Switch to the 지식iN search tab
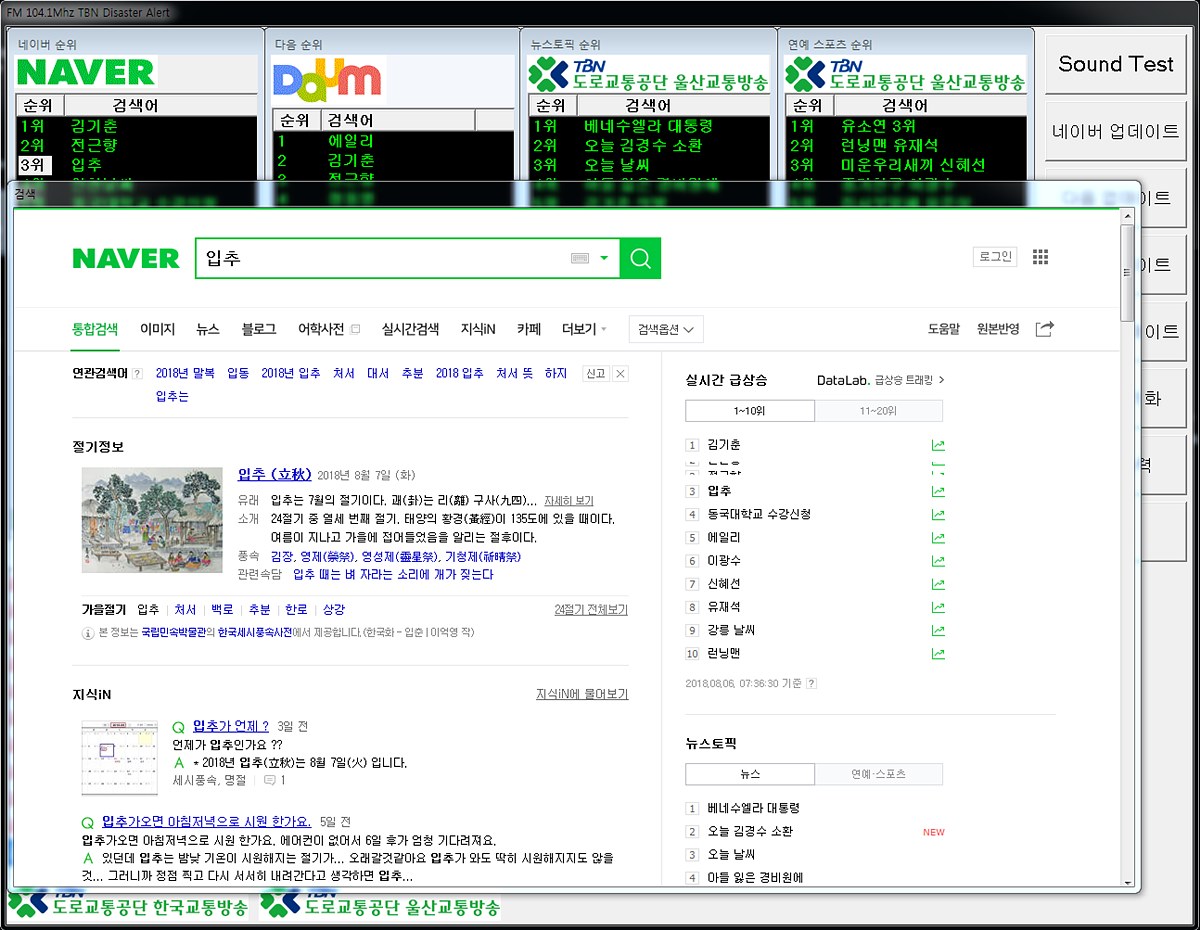The width and height of the screenshot is (1200, 930). pos(478,329)
